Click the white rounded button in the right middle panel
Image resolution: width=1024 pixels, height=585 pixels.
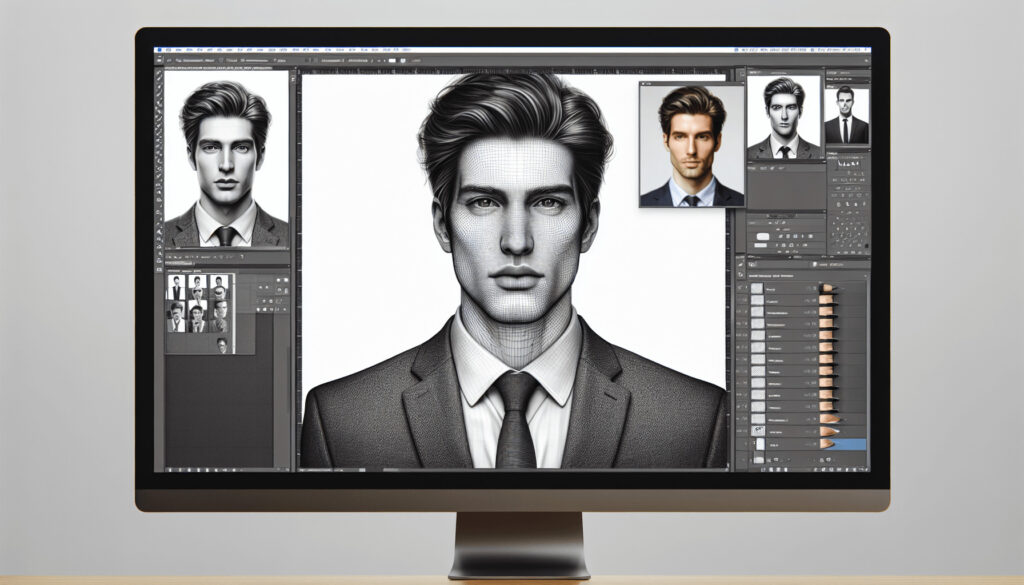click(x=763, y=236)
